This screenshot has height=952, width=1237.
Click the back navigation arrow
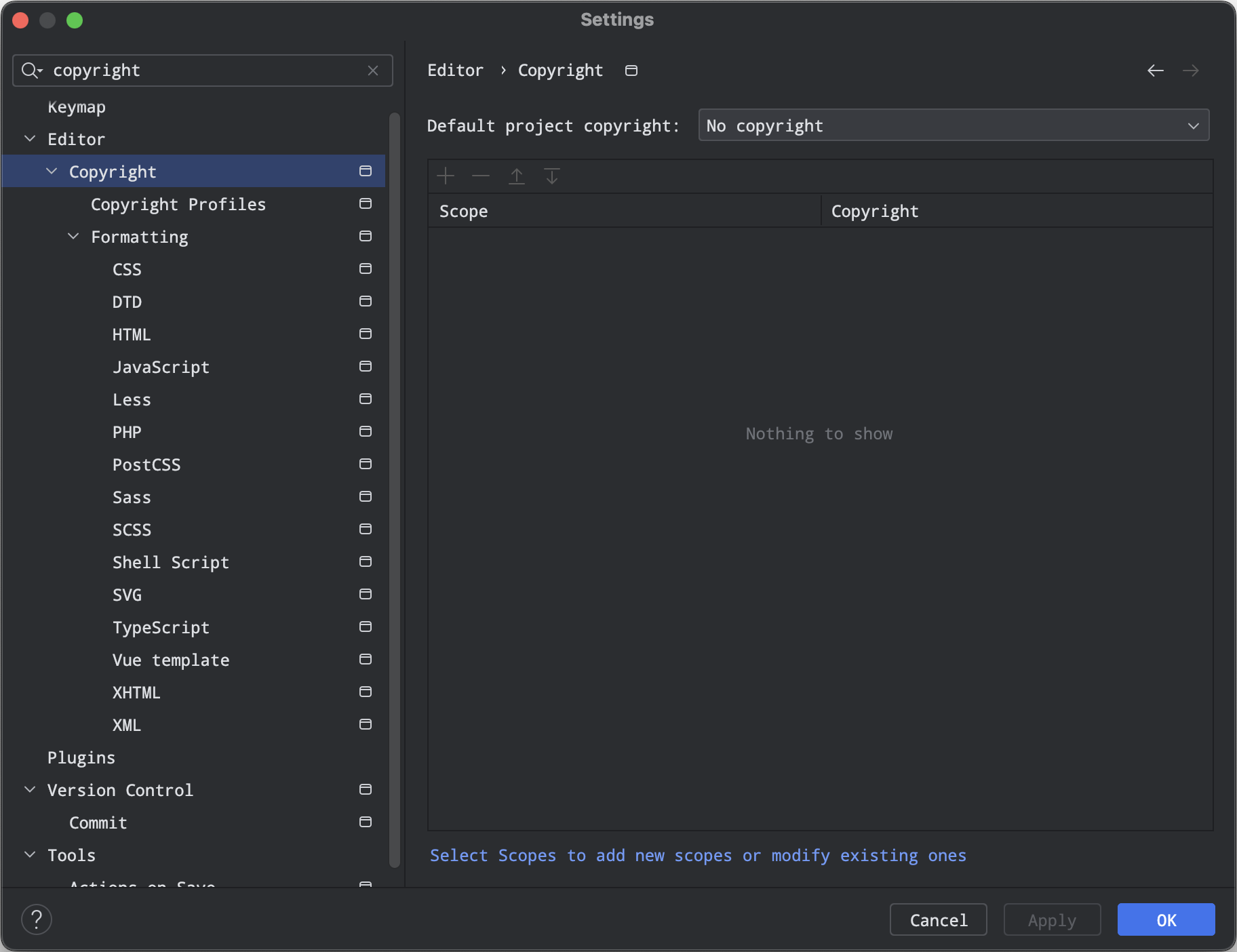click(x=1156, y=71)
